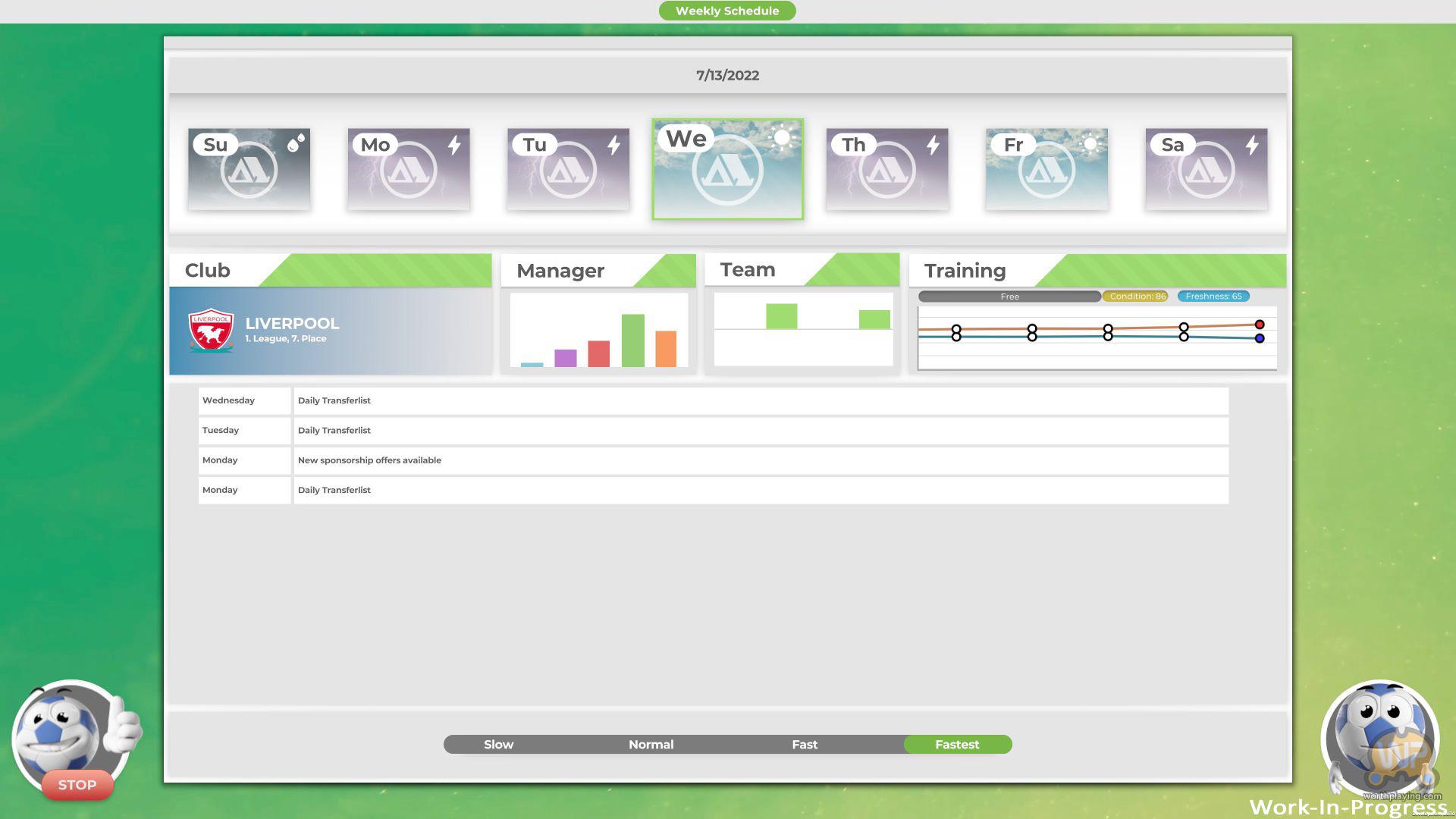Set simulation speed to Slow
The height and width of the screenshot is (819, 1456).
pyautogui.click(x=498, y=745)
